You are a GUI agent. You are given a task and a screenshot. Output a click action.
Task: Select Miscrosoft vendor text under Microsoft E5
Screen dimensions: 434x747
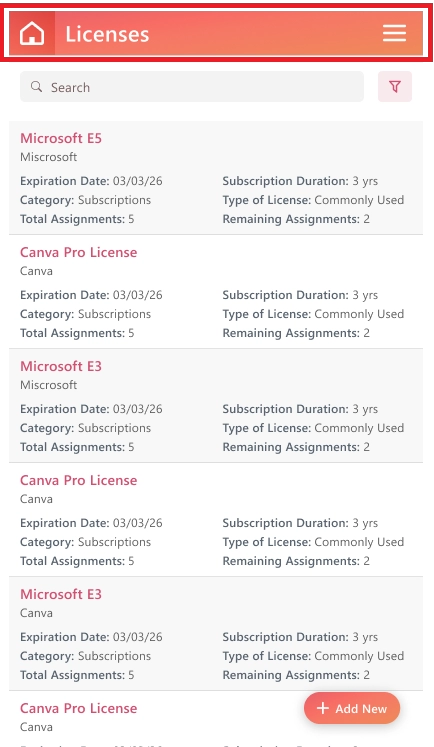[49, 157]
